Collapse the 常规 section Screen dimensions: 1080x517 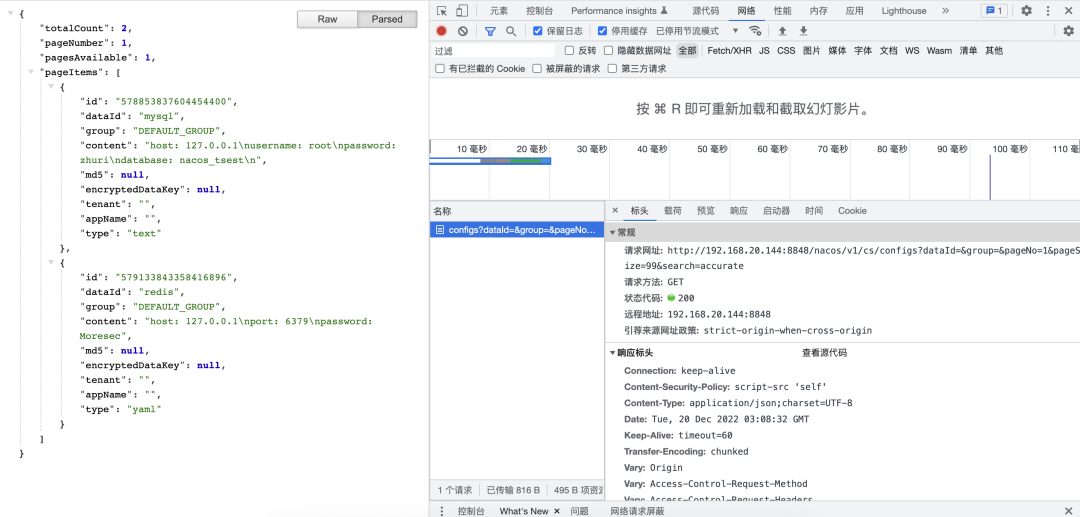click(x=613, y=232)
